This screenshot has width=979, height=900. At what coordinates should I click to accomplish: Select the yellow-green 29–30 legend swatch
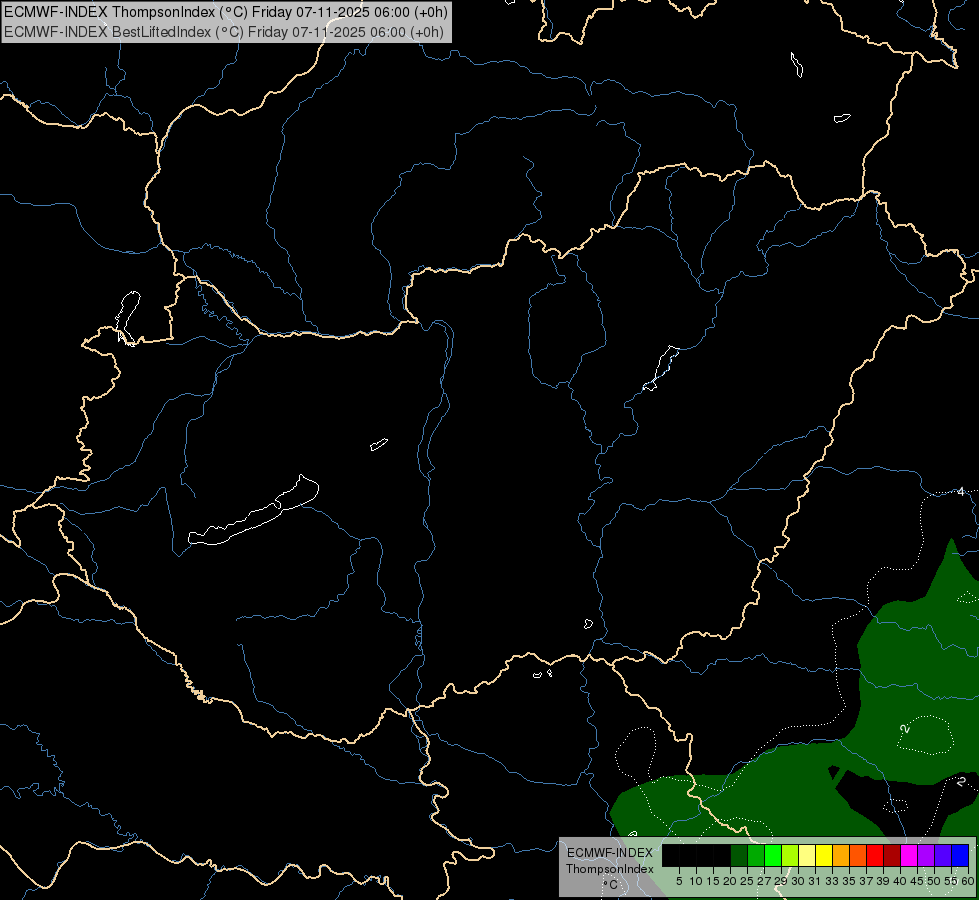tap(790, 855)
